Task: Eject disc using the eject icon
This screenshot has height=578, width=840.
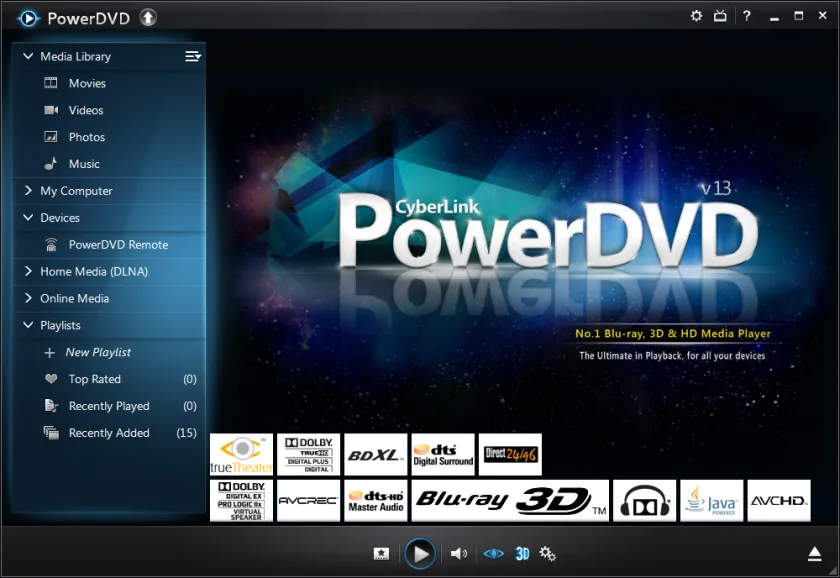Action: 814,554
